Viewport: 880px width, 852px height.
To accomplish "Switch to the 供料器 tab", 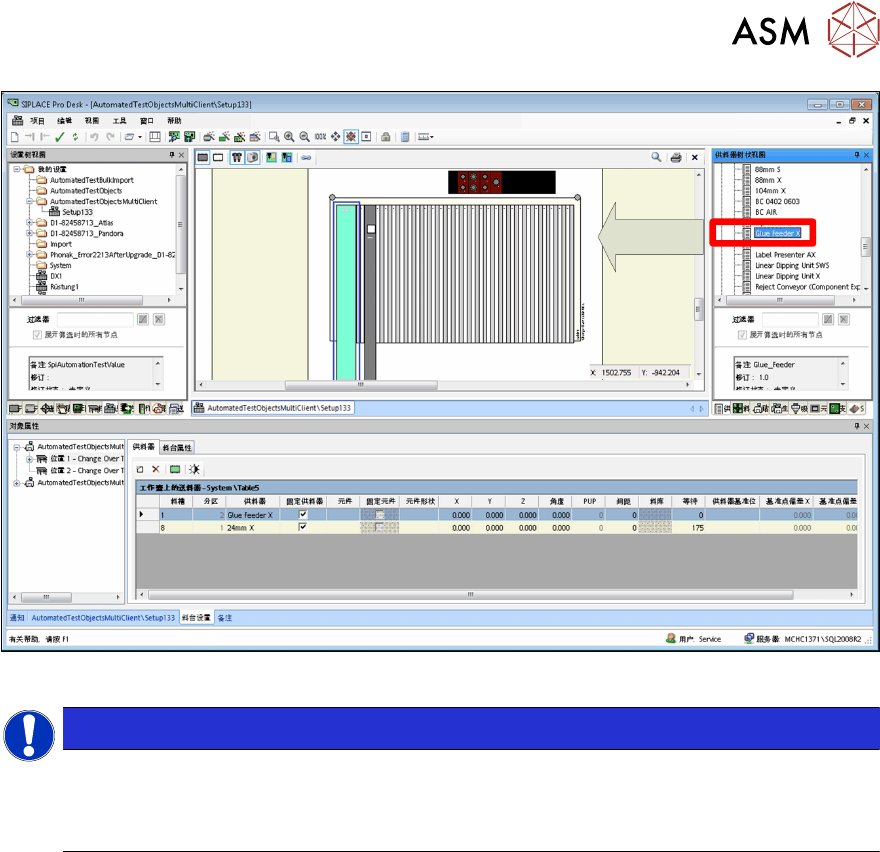I will click(144, 447).
